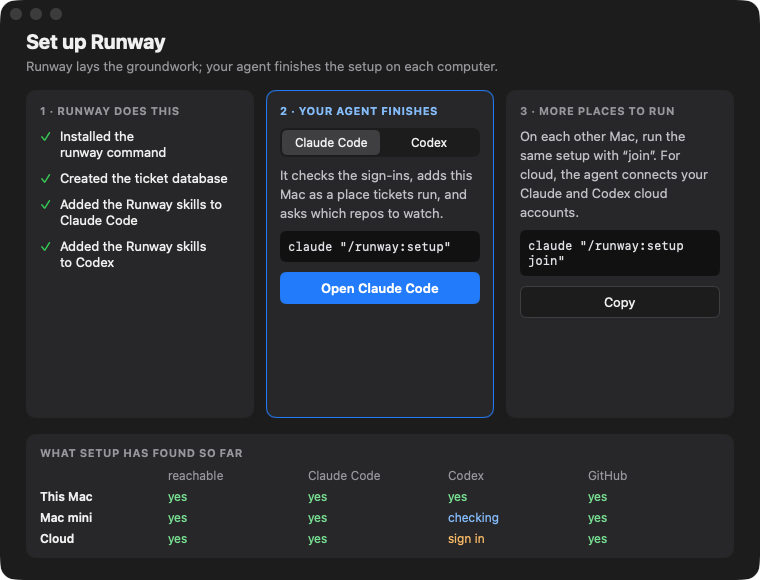Click Mac mini Claude Code "yes" value
The width and height of the screenshot is (760, 580).
[317, 517]
